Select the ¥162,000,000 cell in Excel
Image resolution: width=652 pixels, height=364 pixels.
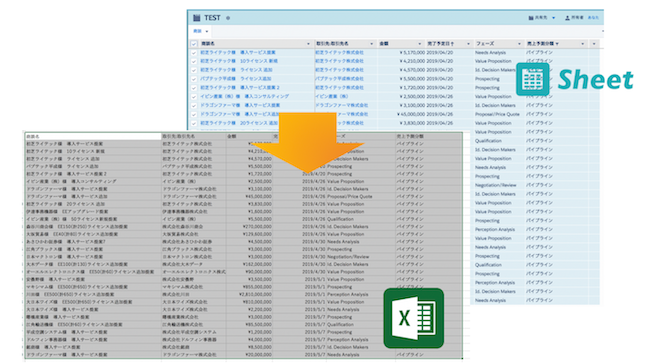249,264
